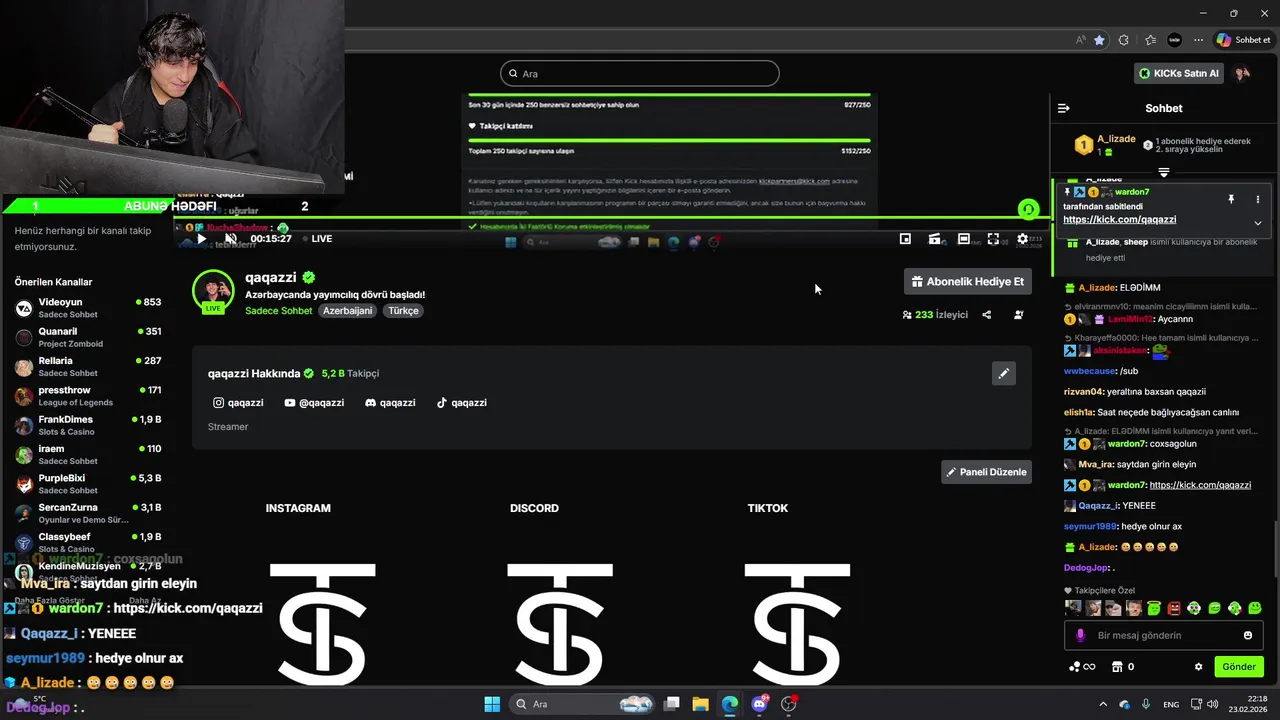Bookmark page with browser star icon

[1099, 40]
